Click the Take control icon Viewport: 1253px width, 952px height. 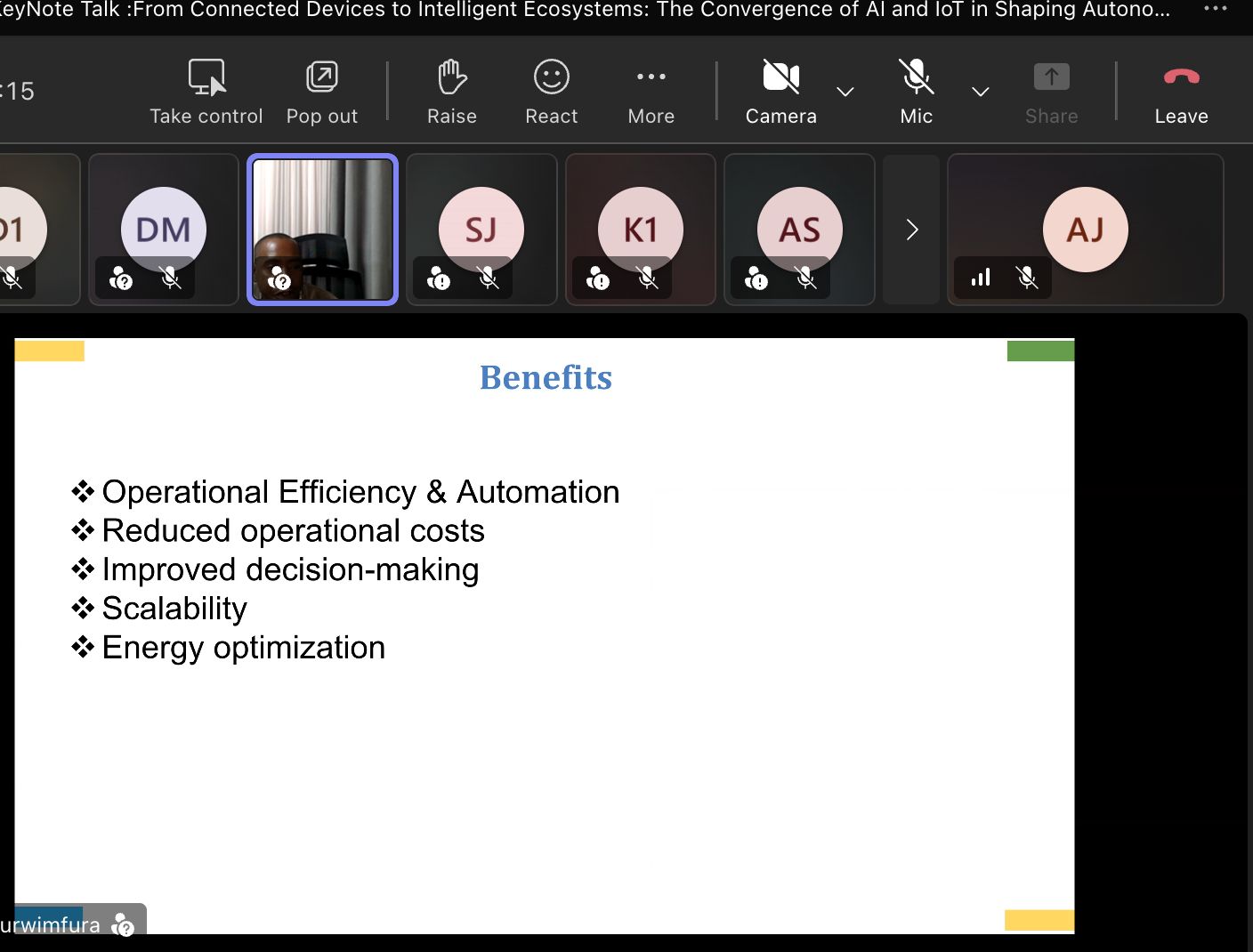point(206,78)
